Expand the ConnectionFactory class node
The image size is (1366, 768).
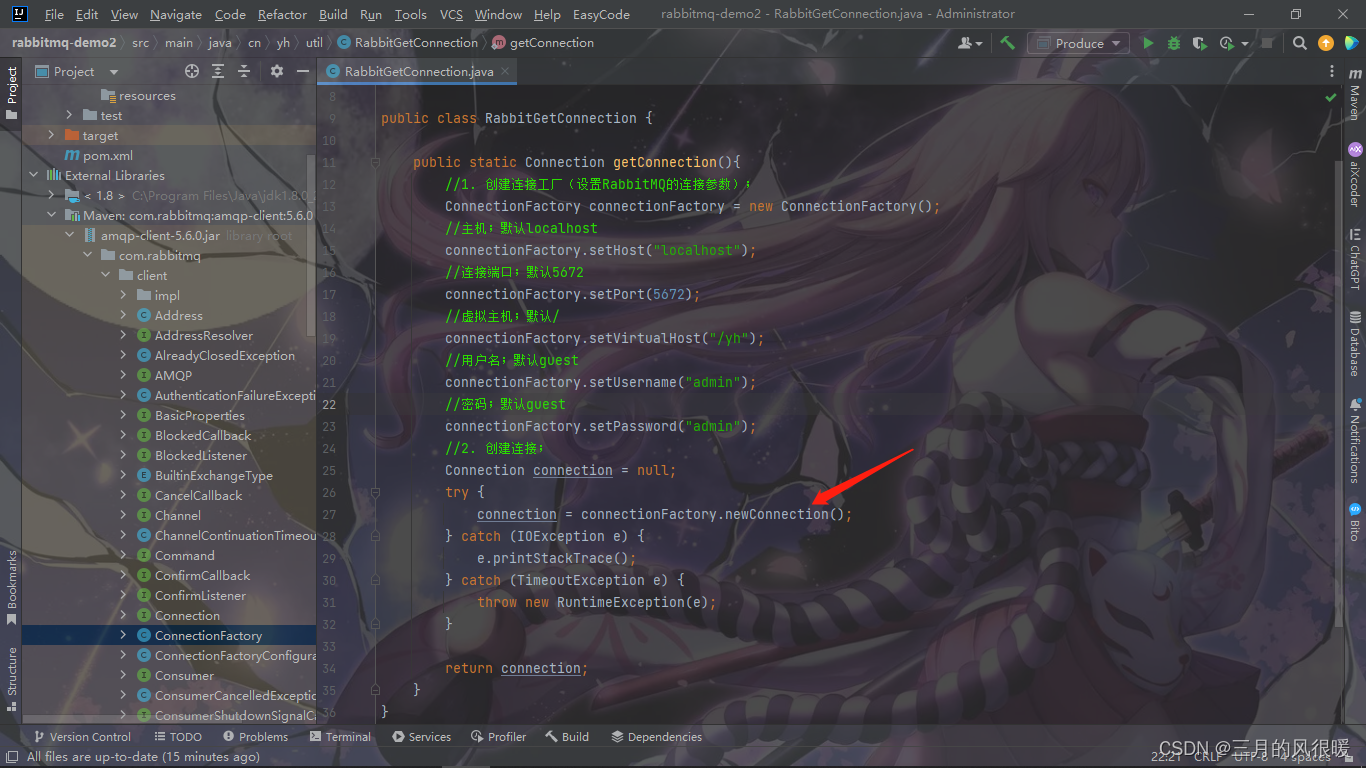click(x=123, y=635)
